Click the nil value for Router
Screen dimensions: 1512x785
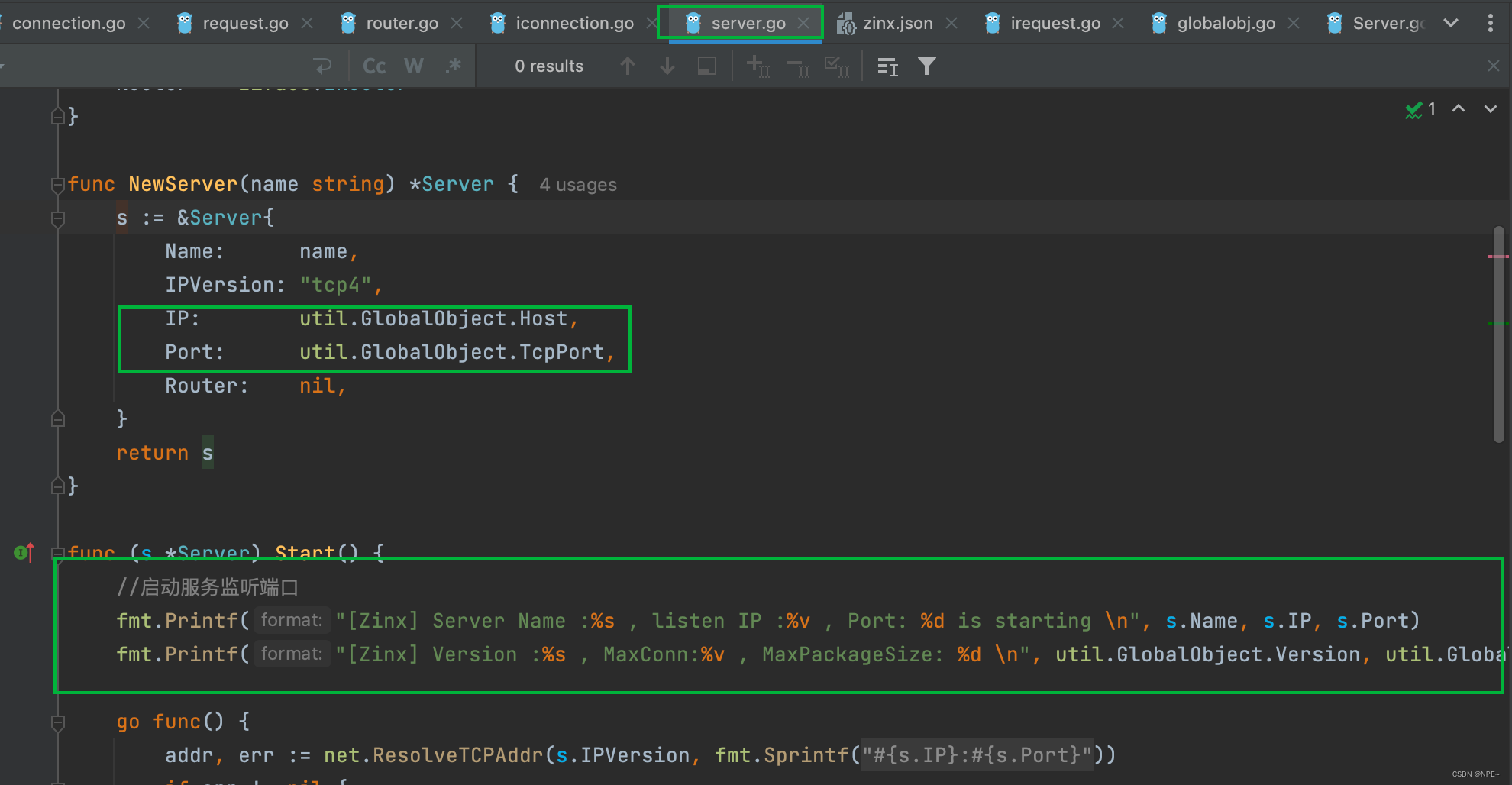pyautogui.click(x=317, y=386)
